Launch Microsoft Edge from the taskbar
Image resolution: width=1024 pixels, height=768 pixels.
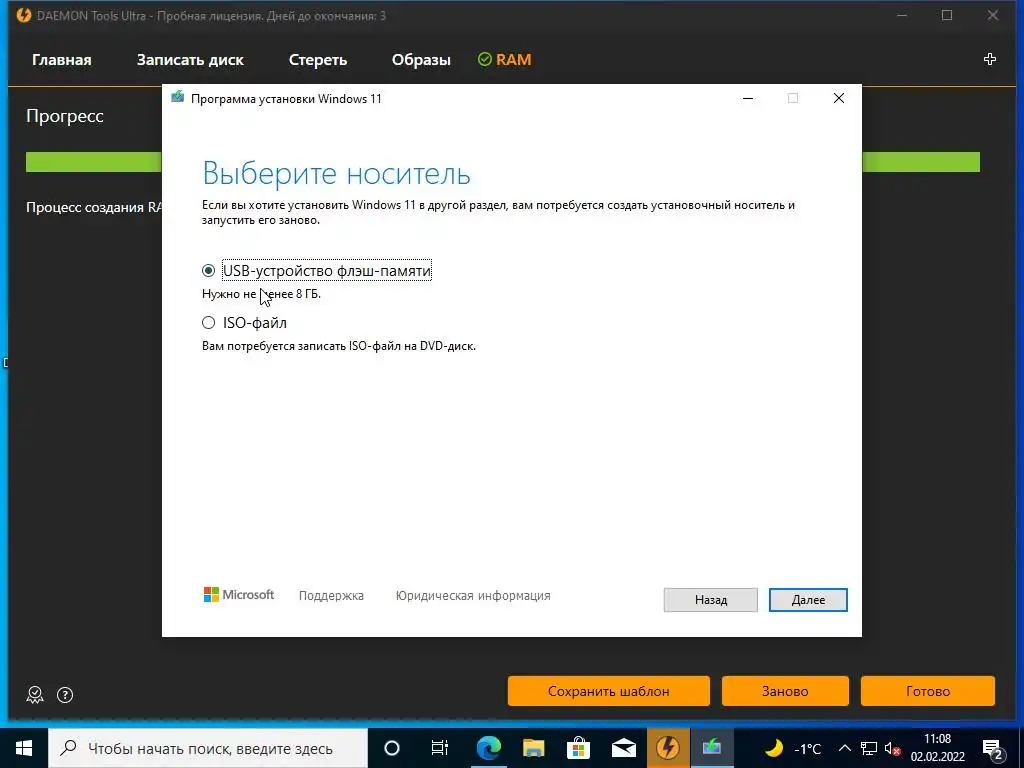click(x=488, y=748)
